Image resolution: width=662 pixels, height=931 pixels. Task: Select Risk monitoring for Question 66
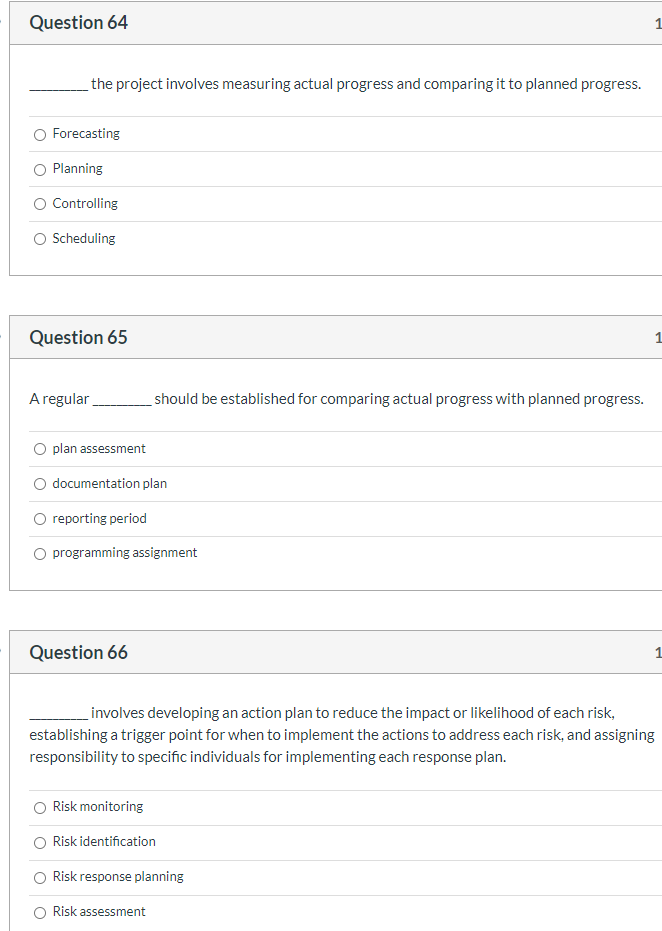point(39,807)
